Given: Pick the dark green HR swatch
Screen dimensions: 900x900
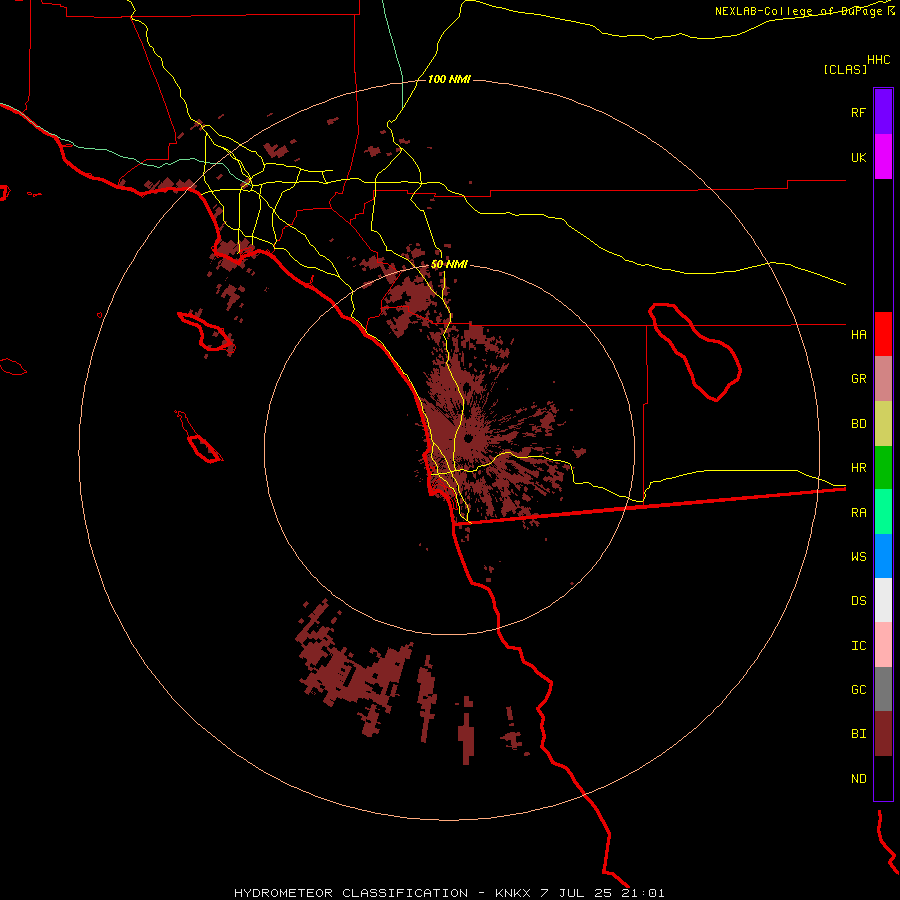Looking at the screenshot, I should pyautogui.click(x=883, y=468).
